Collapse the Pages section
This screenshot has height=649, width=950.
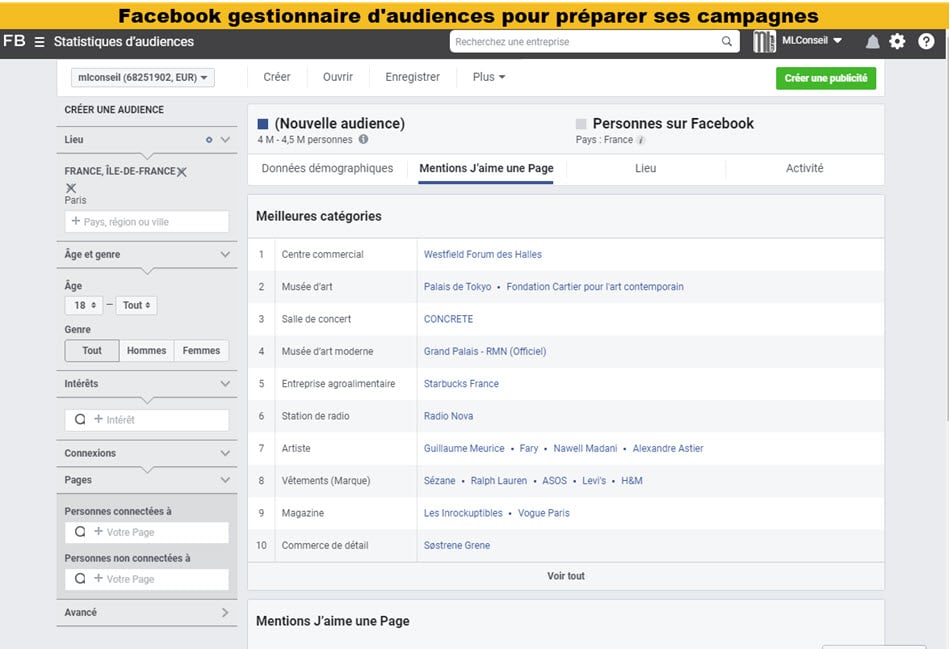(x=225, y=480)
